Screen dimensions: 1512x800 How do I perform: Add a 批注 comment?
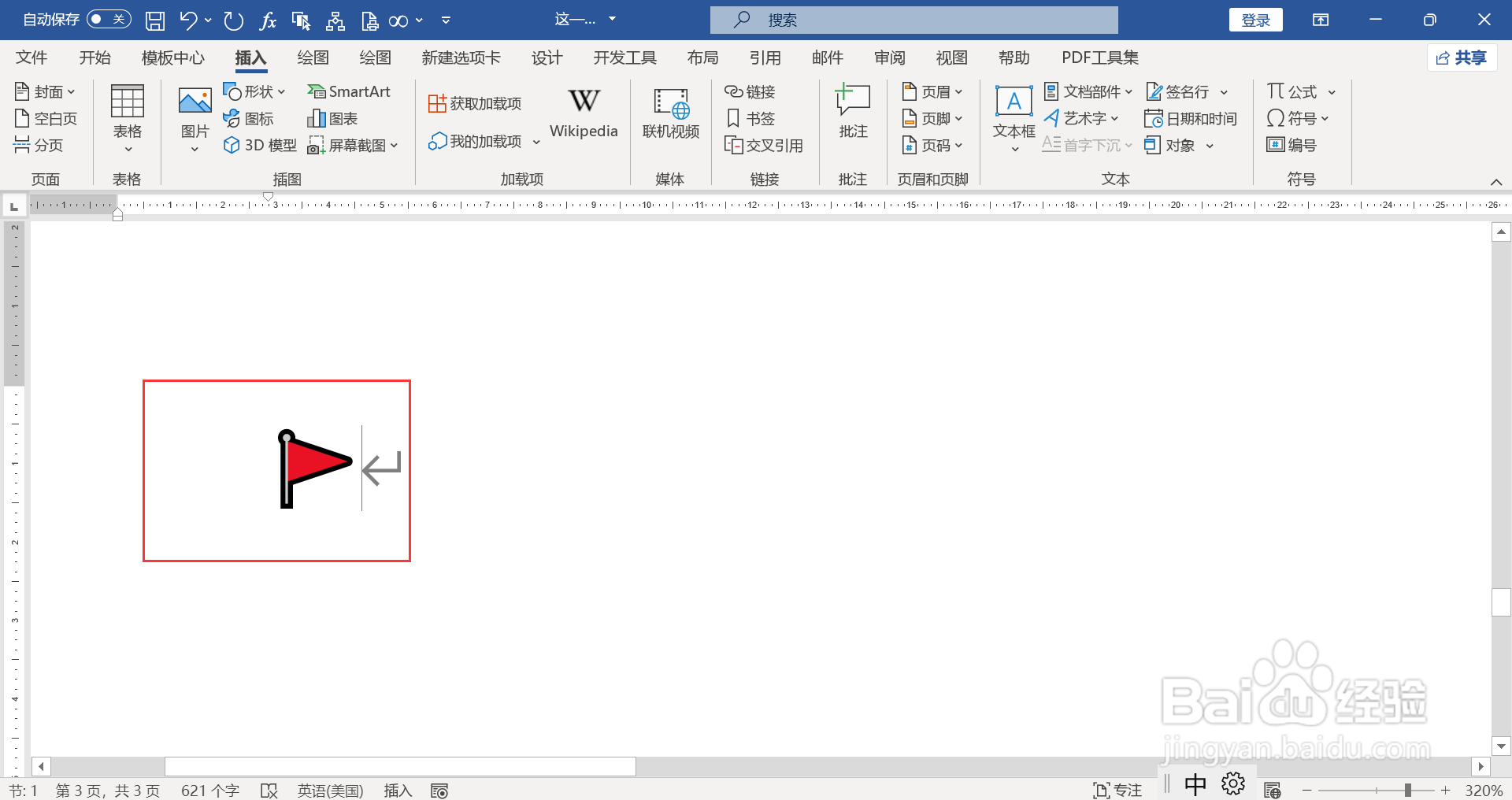(853, 112)
